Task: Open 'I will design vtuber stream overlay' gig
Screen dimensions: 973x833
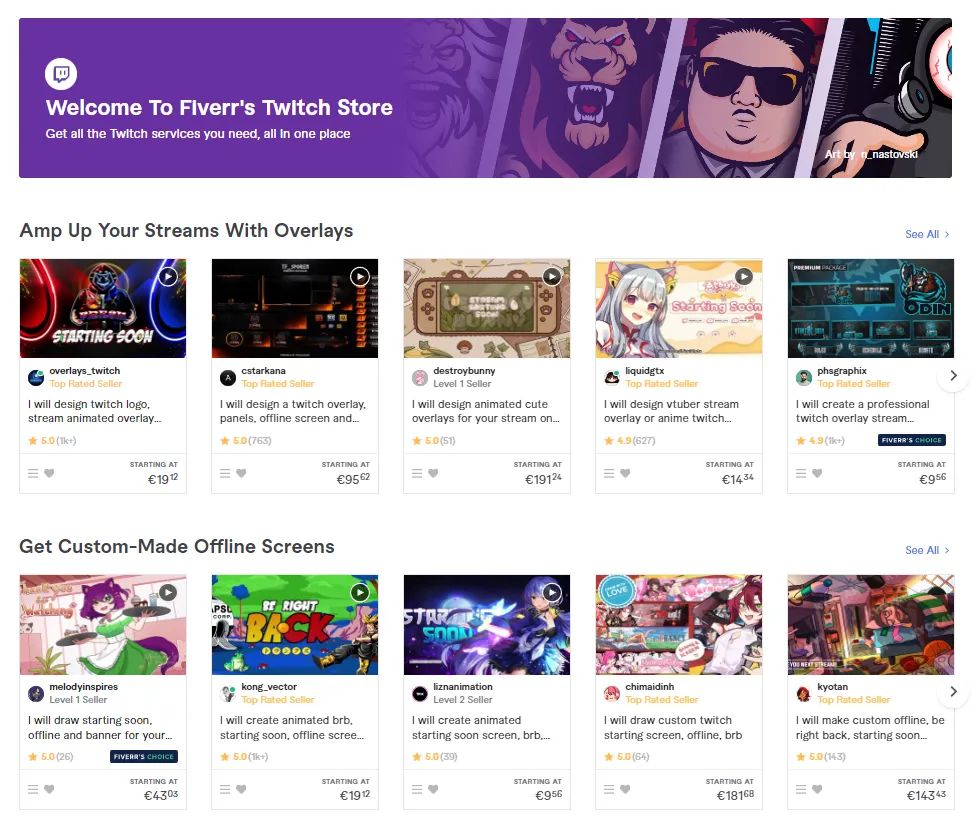Action: pos(671,411)
